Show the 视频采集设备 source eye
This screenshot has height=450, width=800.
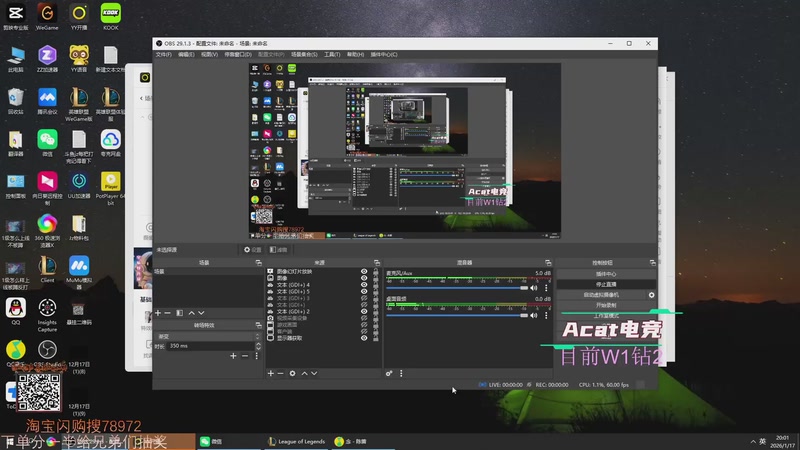364,318
